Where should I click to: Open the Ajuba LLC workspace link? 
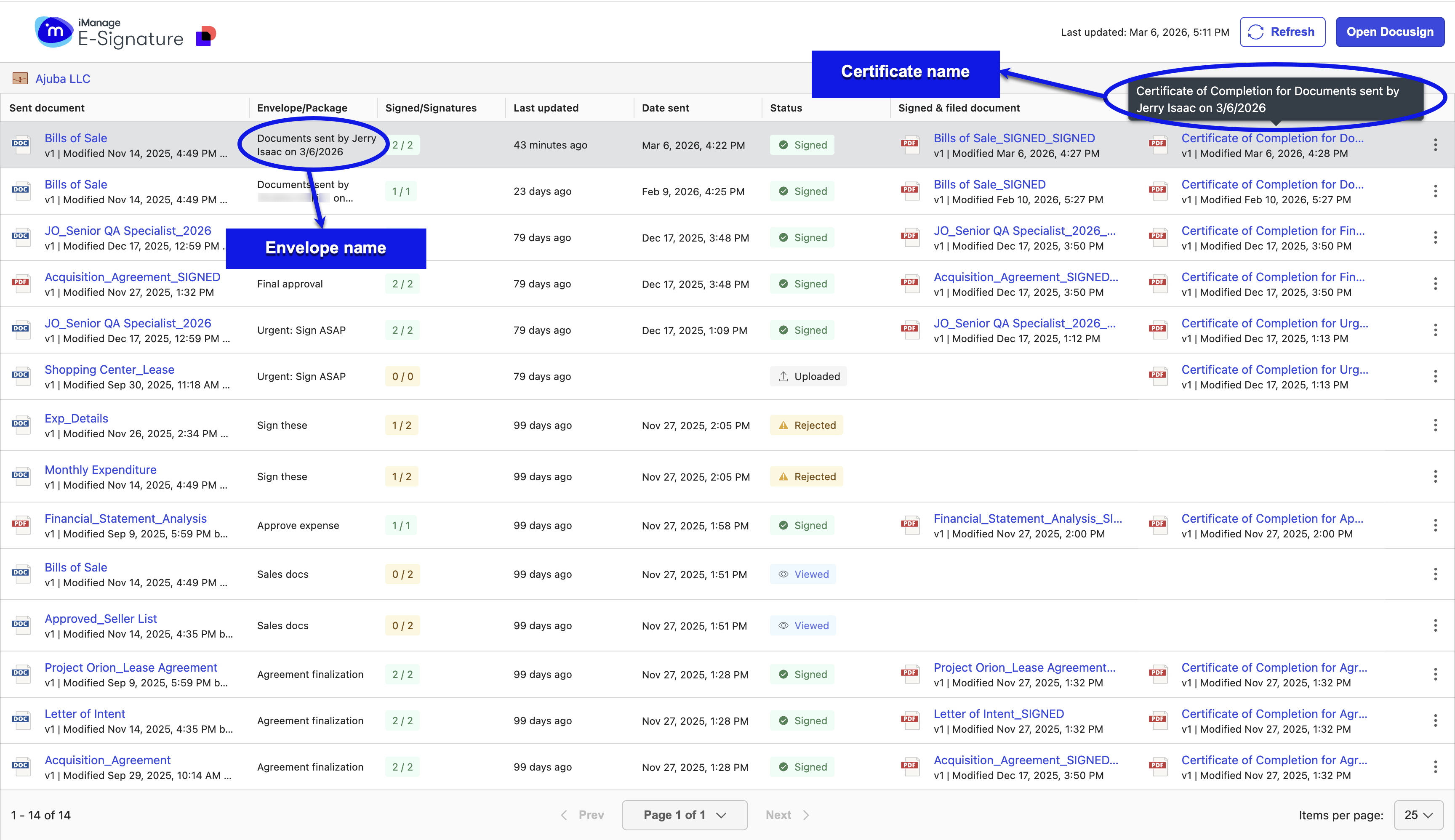pyautogui.click(x=63, y=78)
